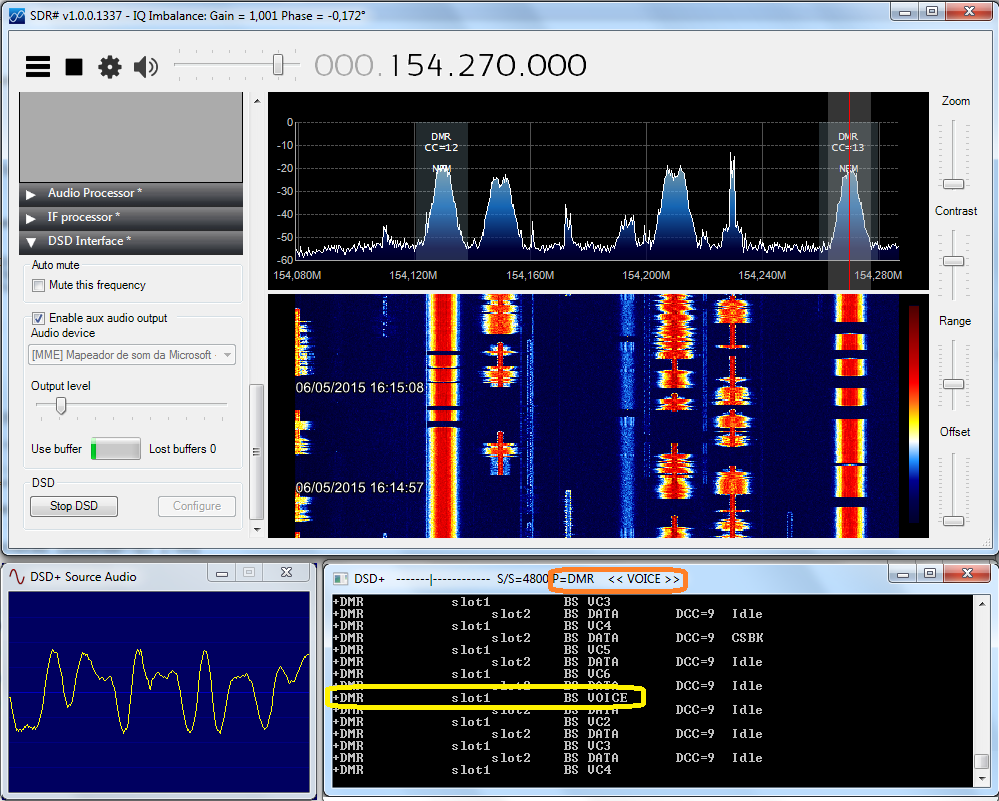Uncheck 'Enable aux audio output'
The height and width of the screenshot is (801, 999).
[x=40, y=318]
